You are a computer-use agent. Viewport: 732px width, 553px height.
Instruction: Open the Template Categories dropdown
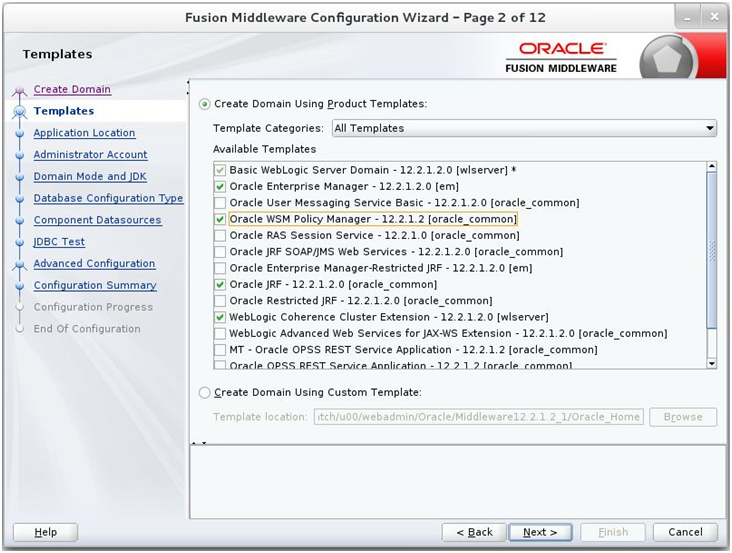pyautogui.click(x=524, y=128)
